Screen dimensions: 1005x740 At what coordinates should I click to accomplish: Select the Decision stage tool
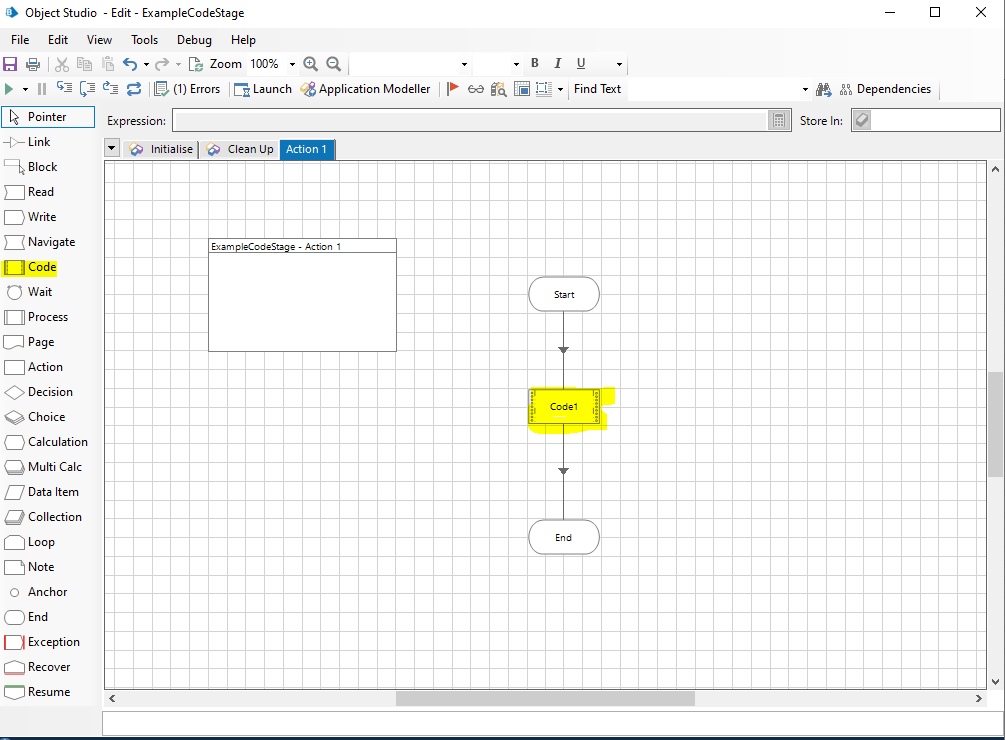[38, 392]
